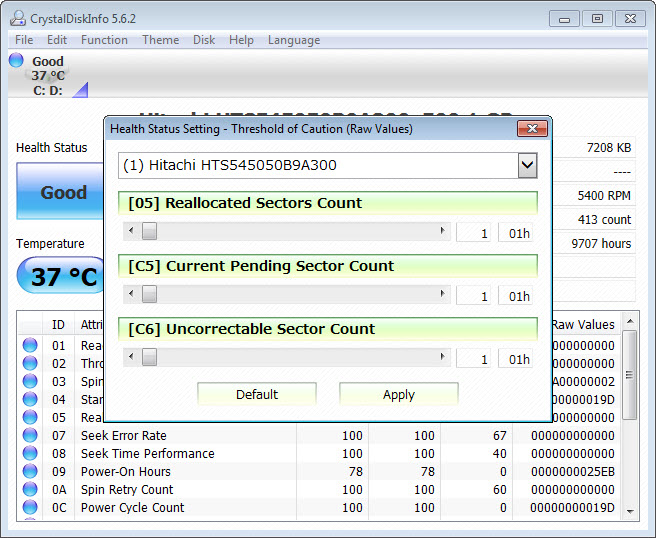
Task: Click the attribute list scrollbar thumb
Action: 630,374
